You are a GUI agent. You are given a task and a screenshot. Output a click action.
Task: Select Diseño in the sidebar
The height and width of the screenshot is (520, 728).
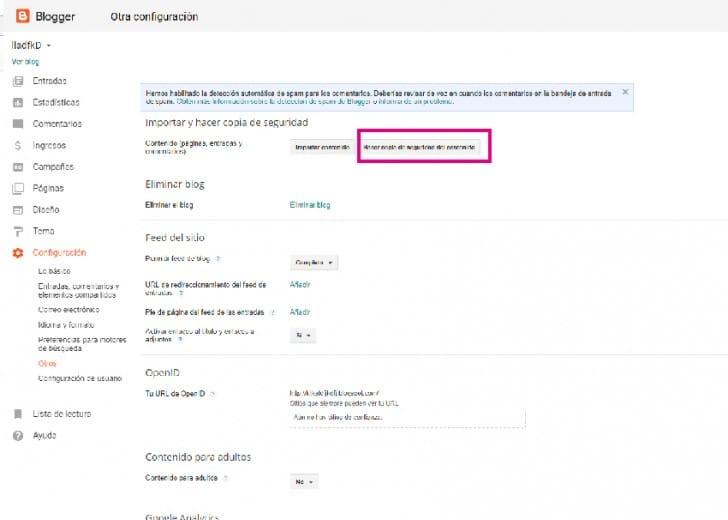click(46, 209)
